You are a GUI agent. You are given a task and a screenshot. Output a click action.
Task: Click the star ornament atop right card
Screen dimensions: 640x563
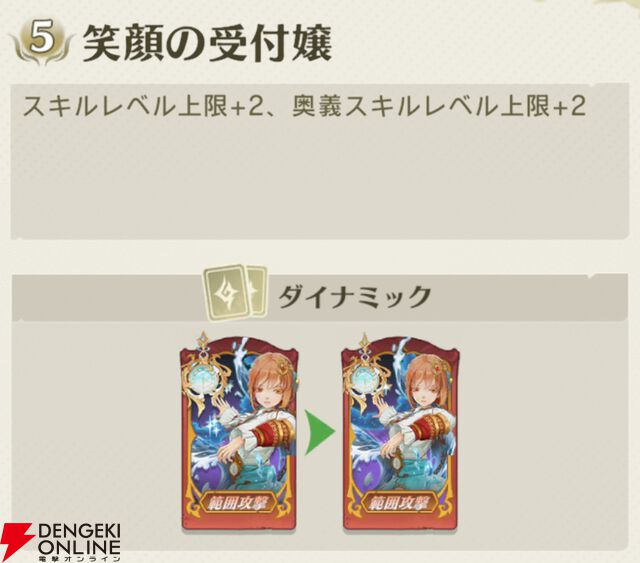pyautogui.click(x=364, y=339)
